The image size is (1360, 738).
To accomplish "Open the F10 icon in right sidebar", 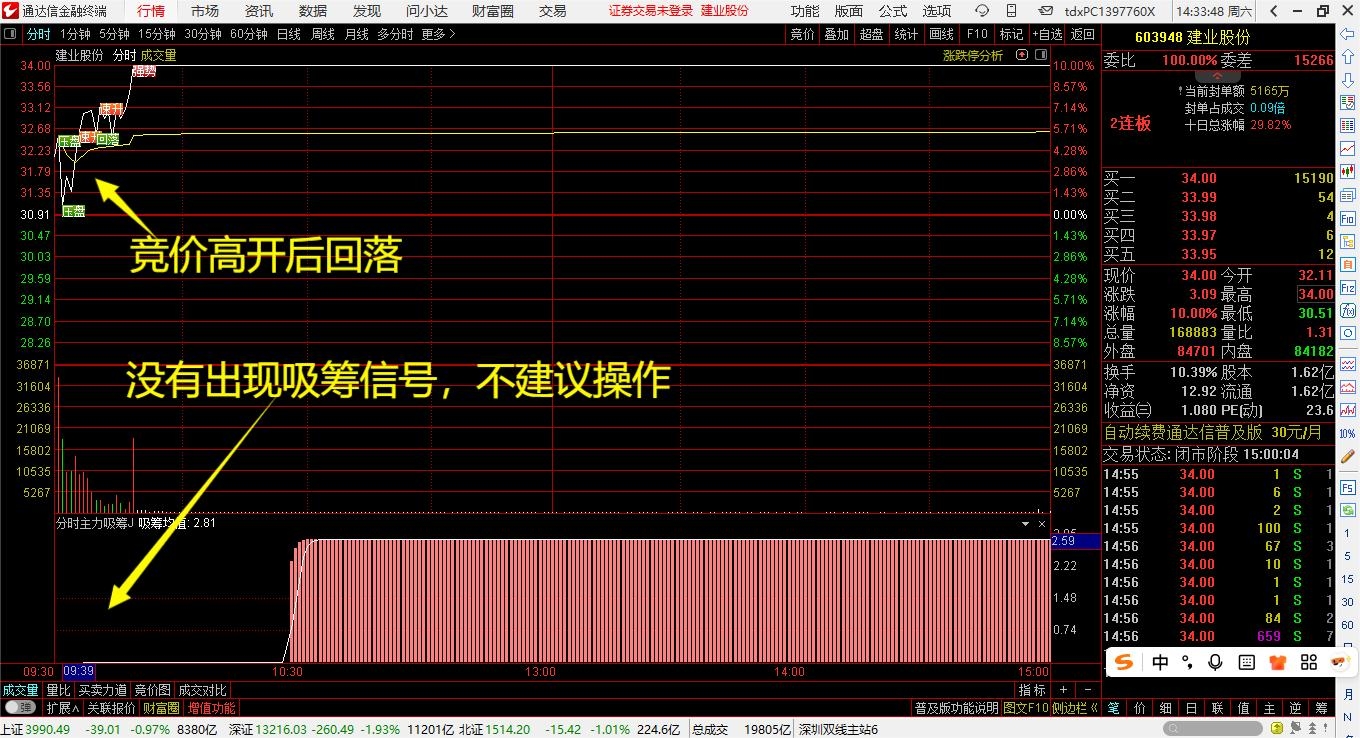I will pyautogui.click(x=1348, y=218).
